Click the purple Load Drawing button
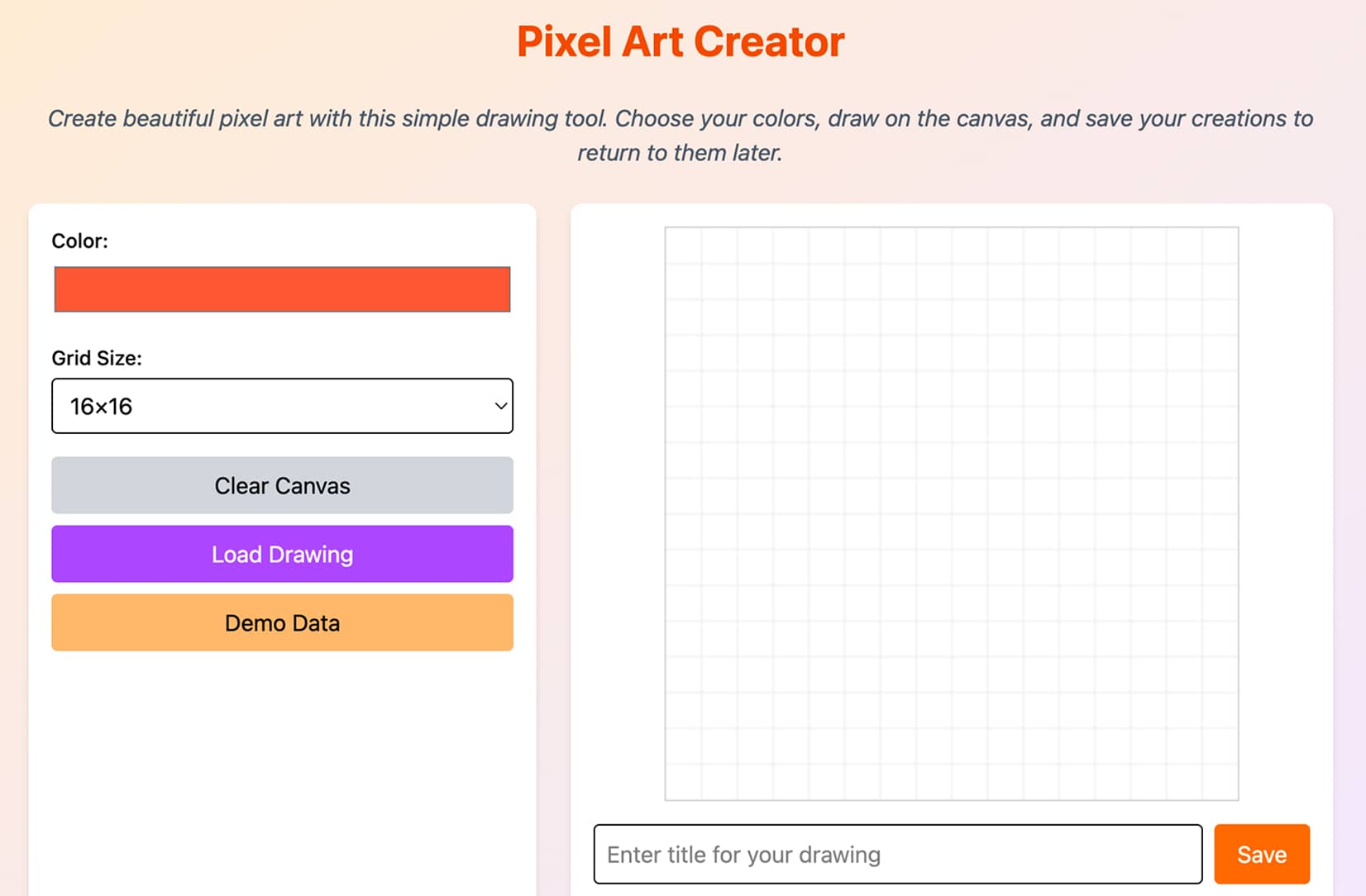1366x896 pixels. pyautogui.click(x=282, y=554)
